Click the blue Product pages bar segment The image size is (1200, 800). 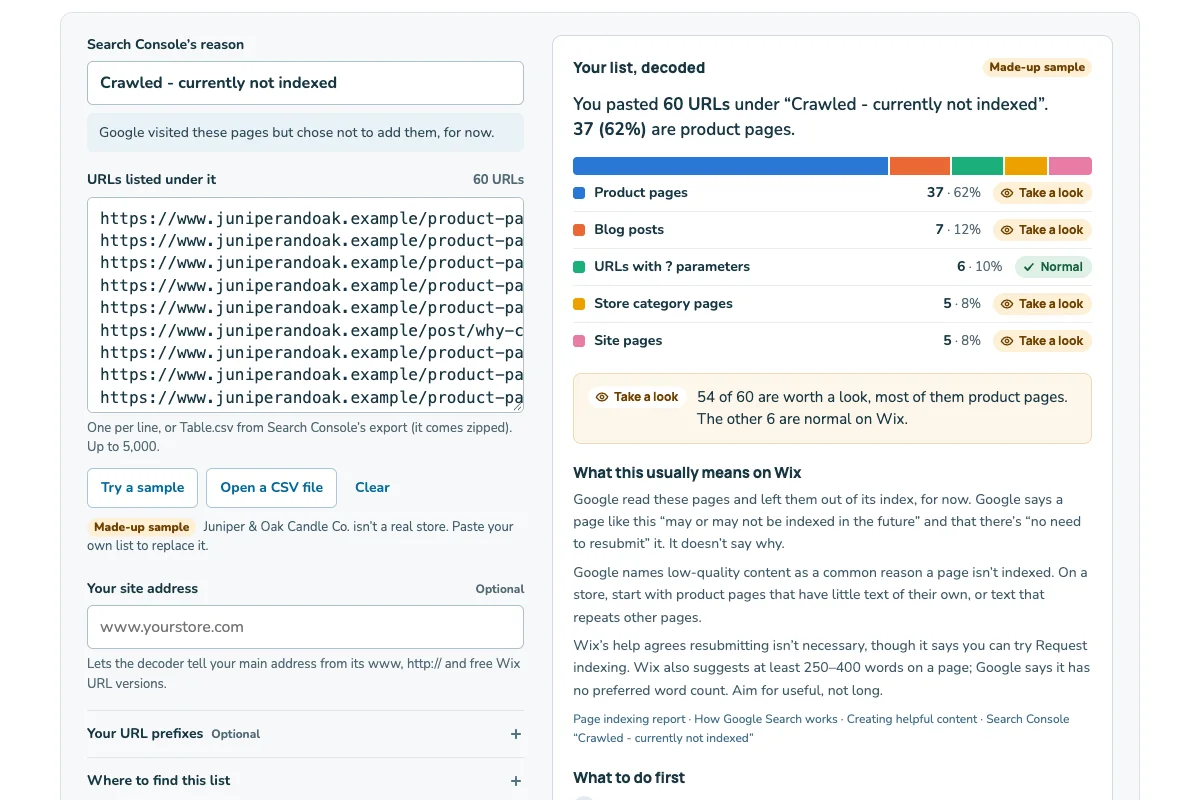click(730, 166)
